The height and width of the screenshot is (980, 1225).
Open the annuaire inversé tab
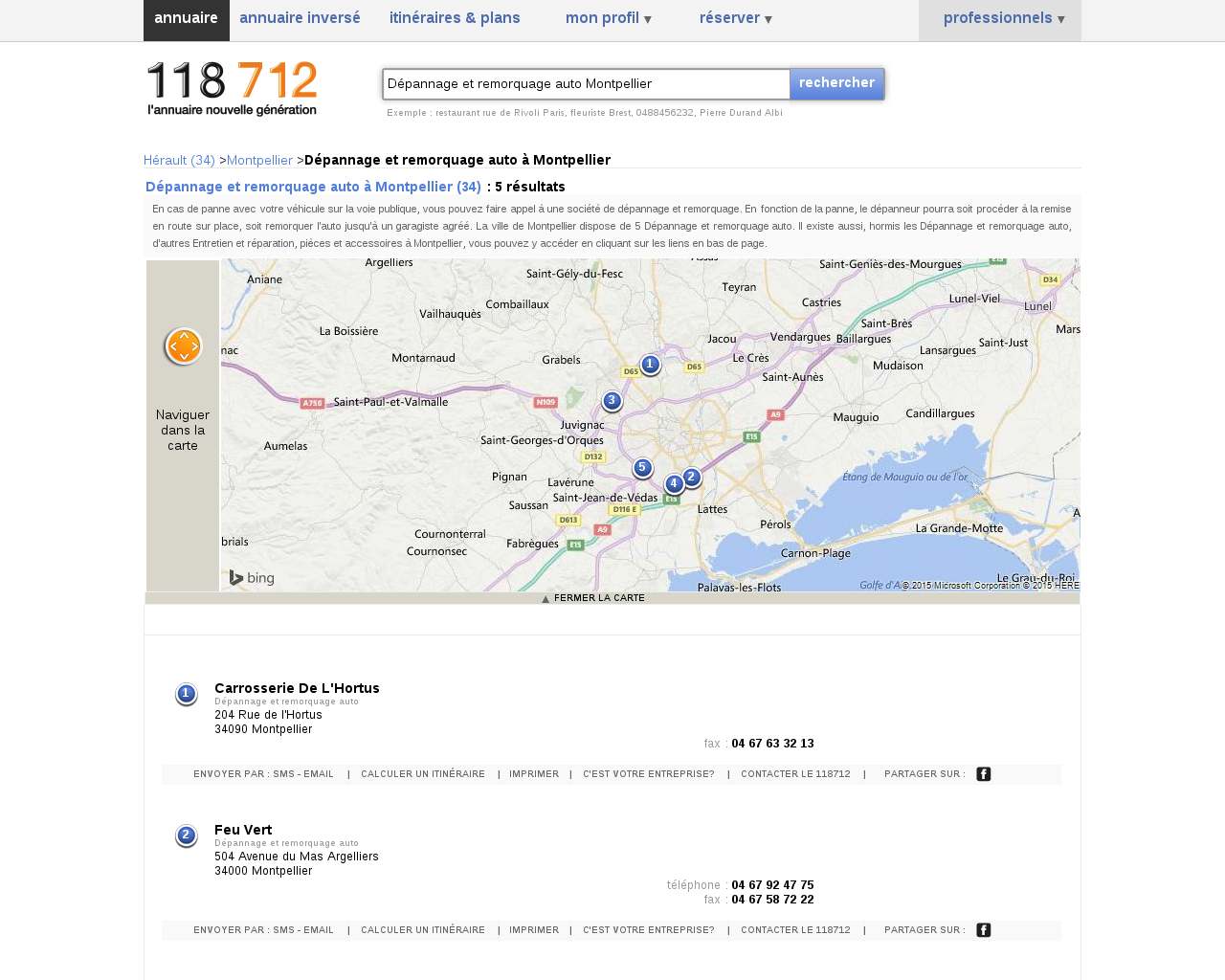pyautogui.click(x=300, y=18)
